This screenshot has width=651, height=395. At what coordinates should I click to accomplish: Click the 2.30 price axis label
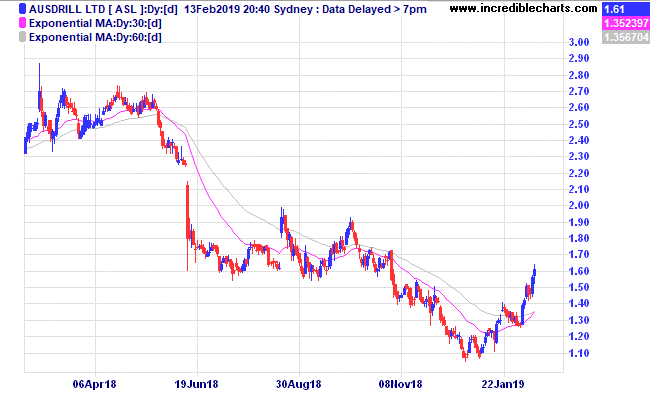pos(579,156)
